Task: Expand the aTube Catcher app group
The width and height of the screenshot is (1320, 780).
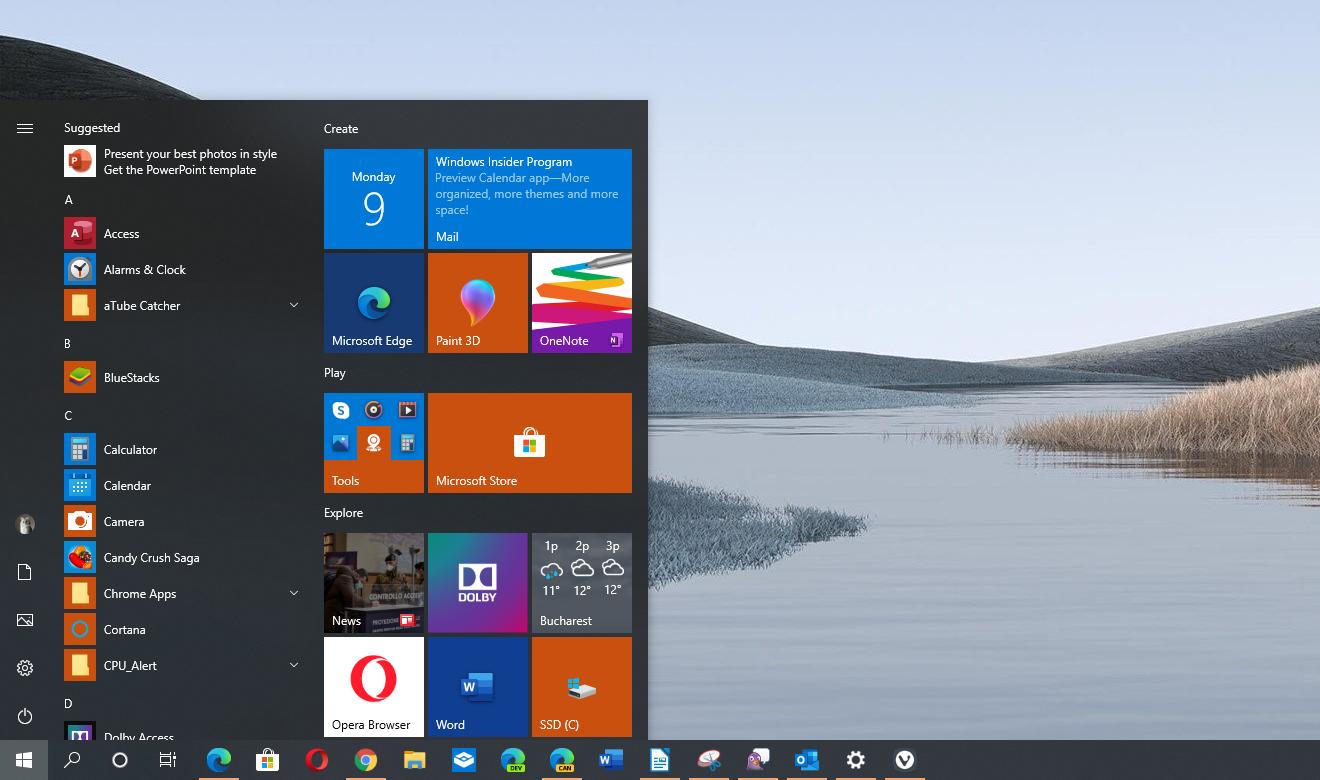Action: (x=293, y=304)
